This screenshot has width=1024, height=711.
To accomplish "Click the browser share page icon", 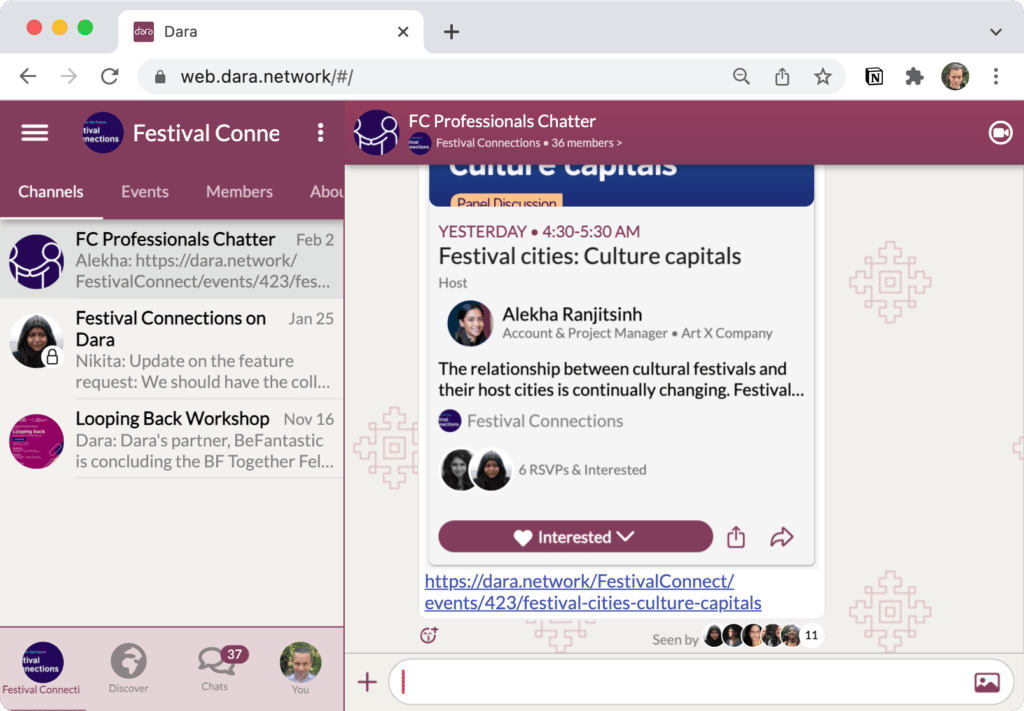I will coord(782,76).
